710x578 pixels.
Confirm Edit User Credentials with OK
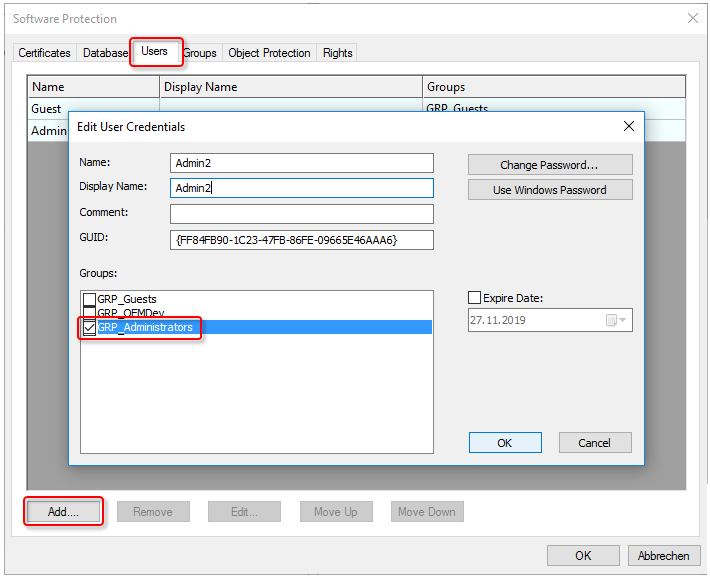tap(505, 443)
